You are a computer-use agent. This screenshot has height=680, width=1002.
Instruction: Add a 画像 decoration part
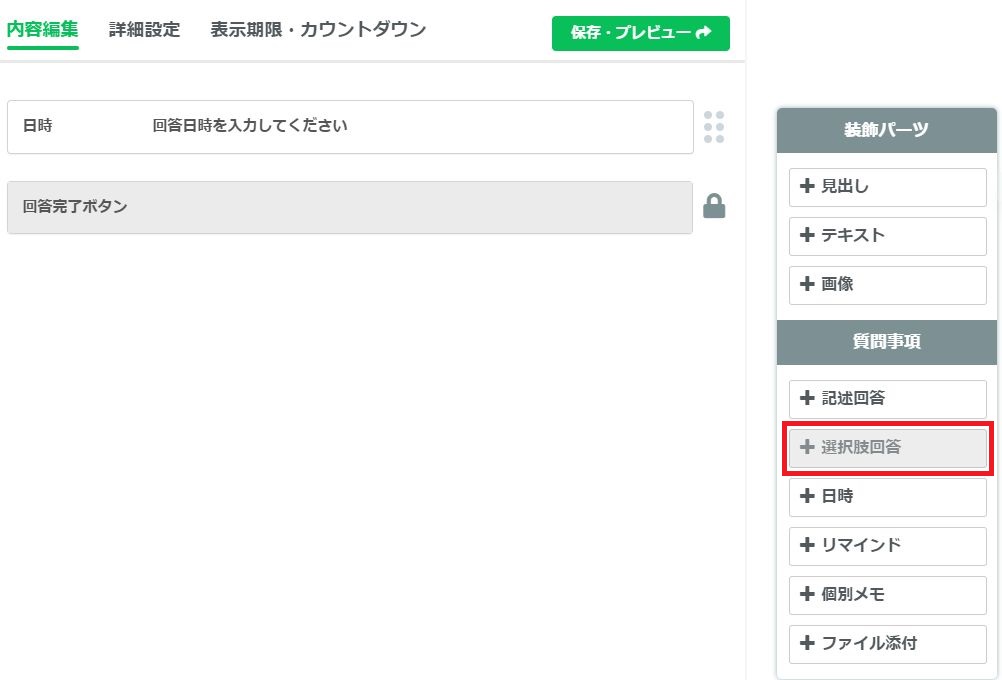[x=888, y=285]
